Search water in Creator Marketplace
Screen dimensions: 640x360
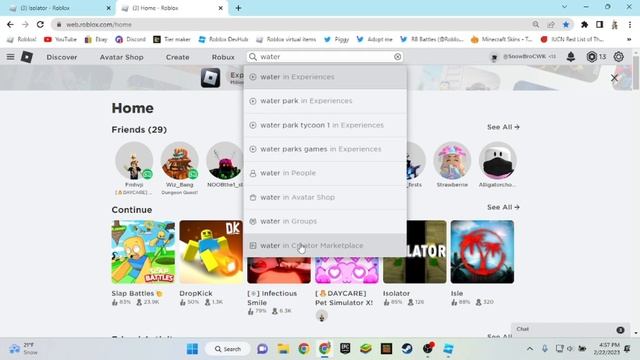click(325, 245)
